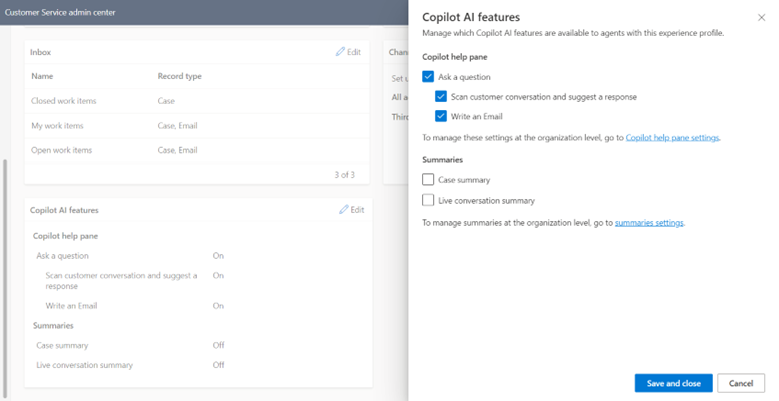Click the Name column header
The height and width of the screenshot is (401, 779).
[x=42, y=76]
